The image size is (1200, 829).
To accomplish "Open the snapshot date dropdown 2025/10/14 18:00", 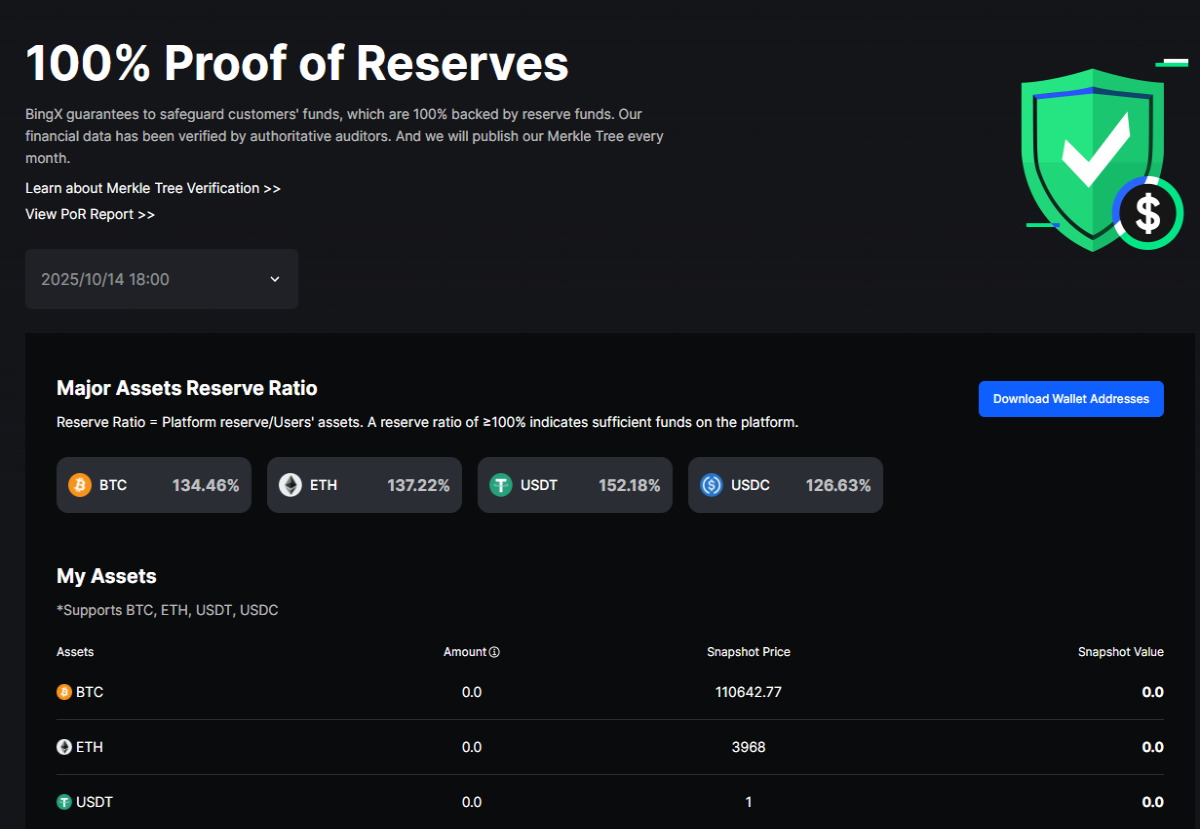I will coord(161,279).
